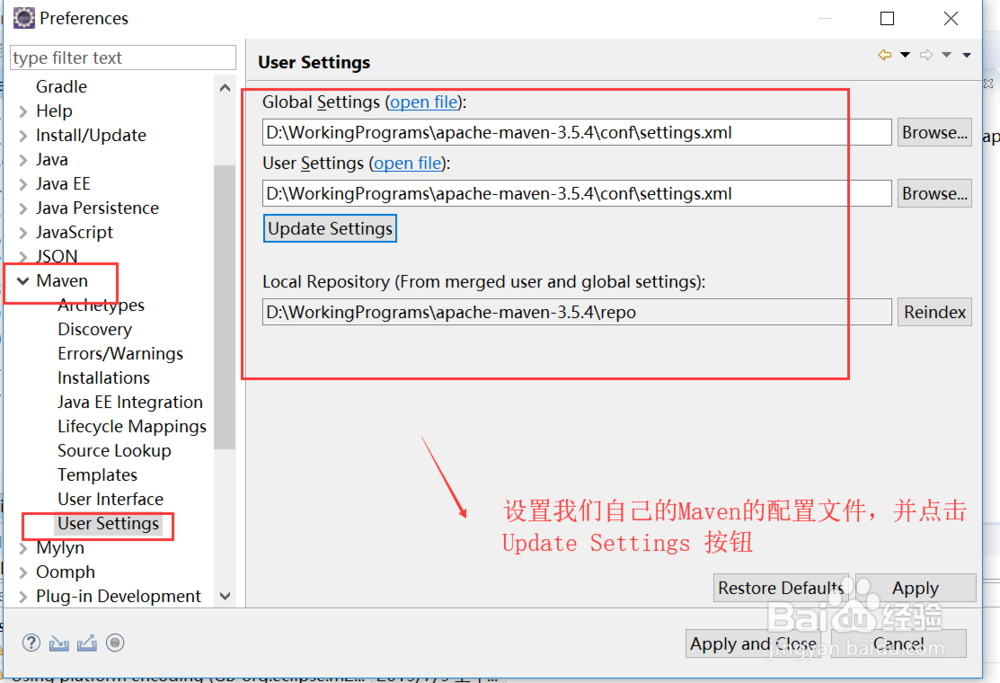Expand the Install/Update tree node

tap(23, 136)
